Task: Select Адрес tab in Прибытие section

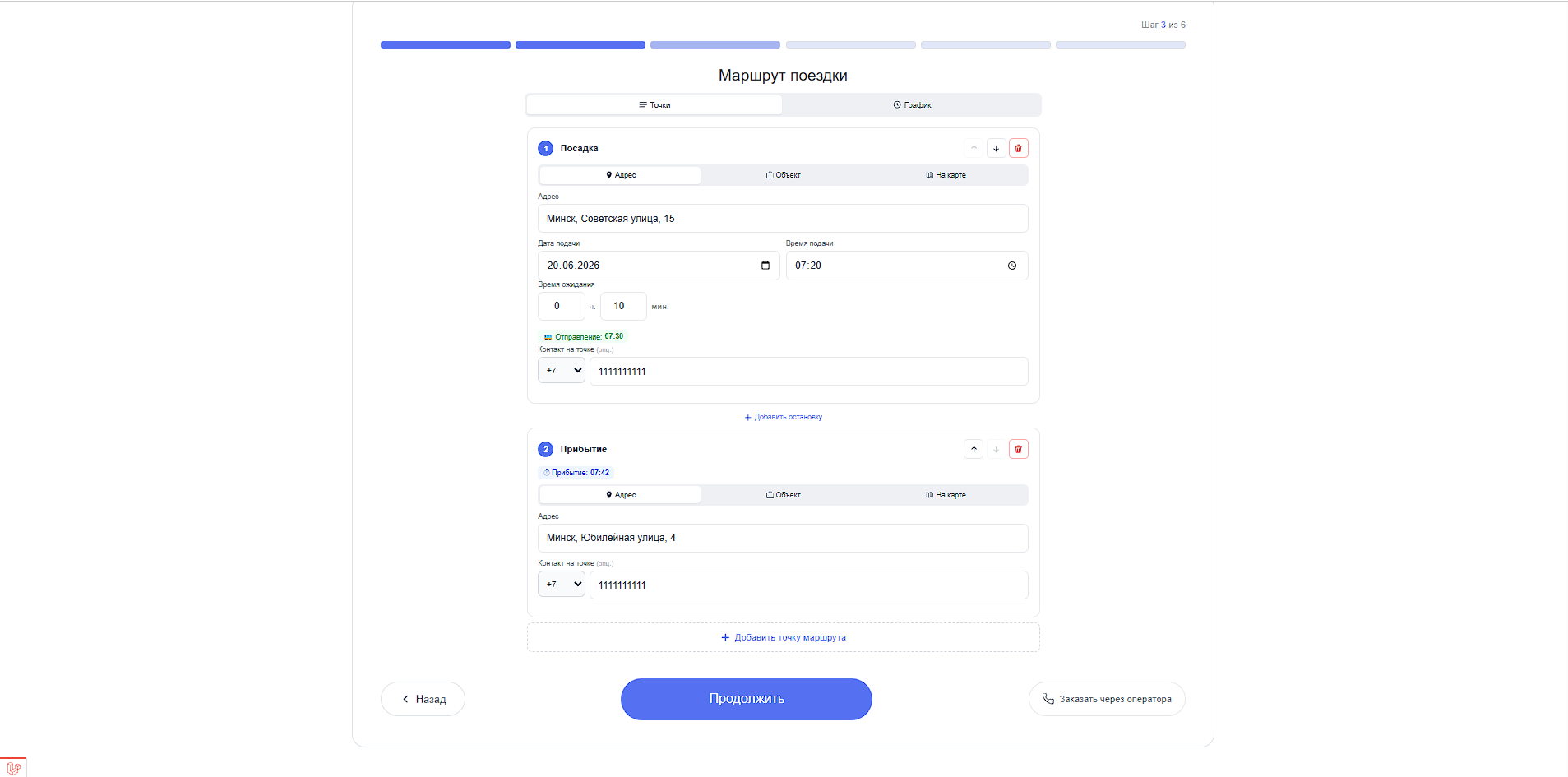Action: [621, 495]
